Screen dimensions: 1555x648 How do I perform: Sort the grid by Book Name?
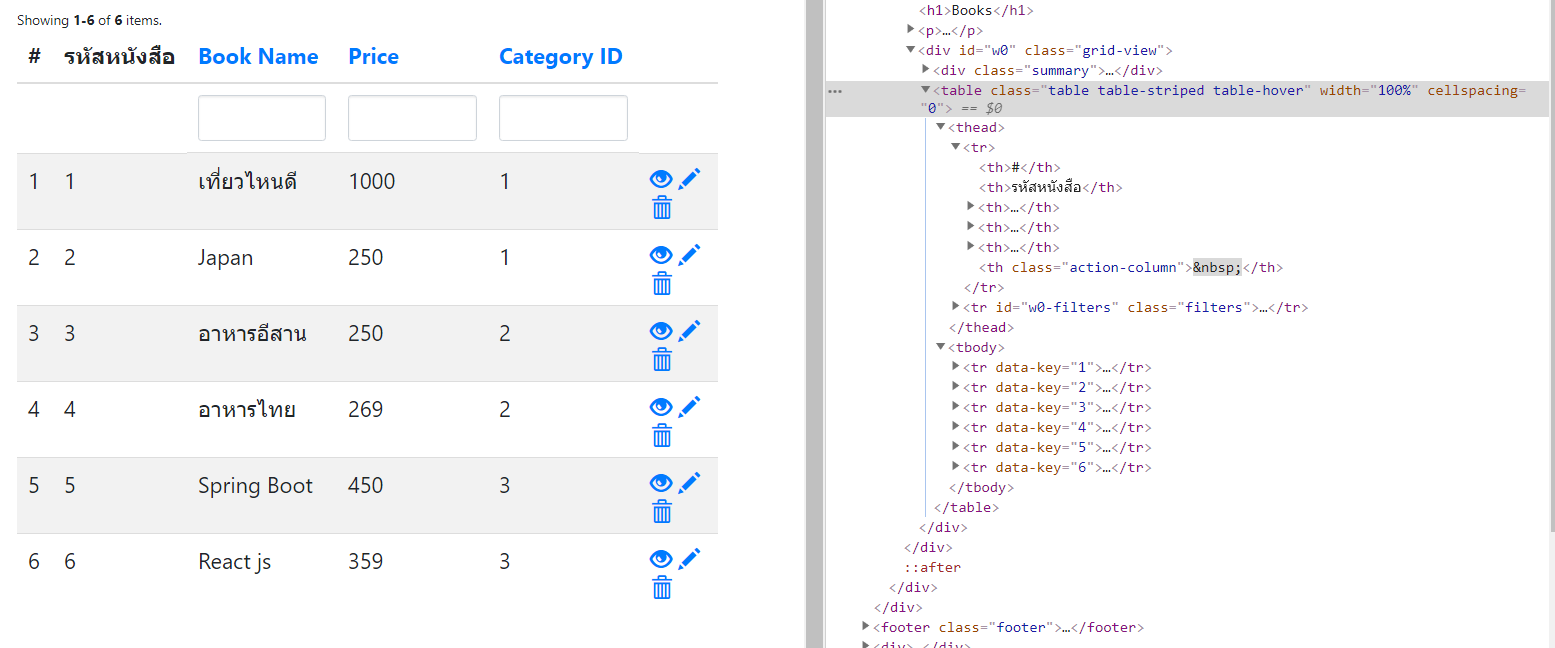[x=258, y=56]
